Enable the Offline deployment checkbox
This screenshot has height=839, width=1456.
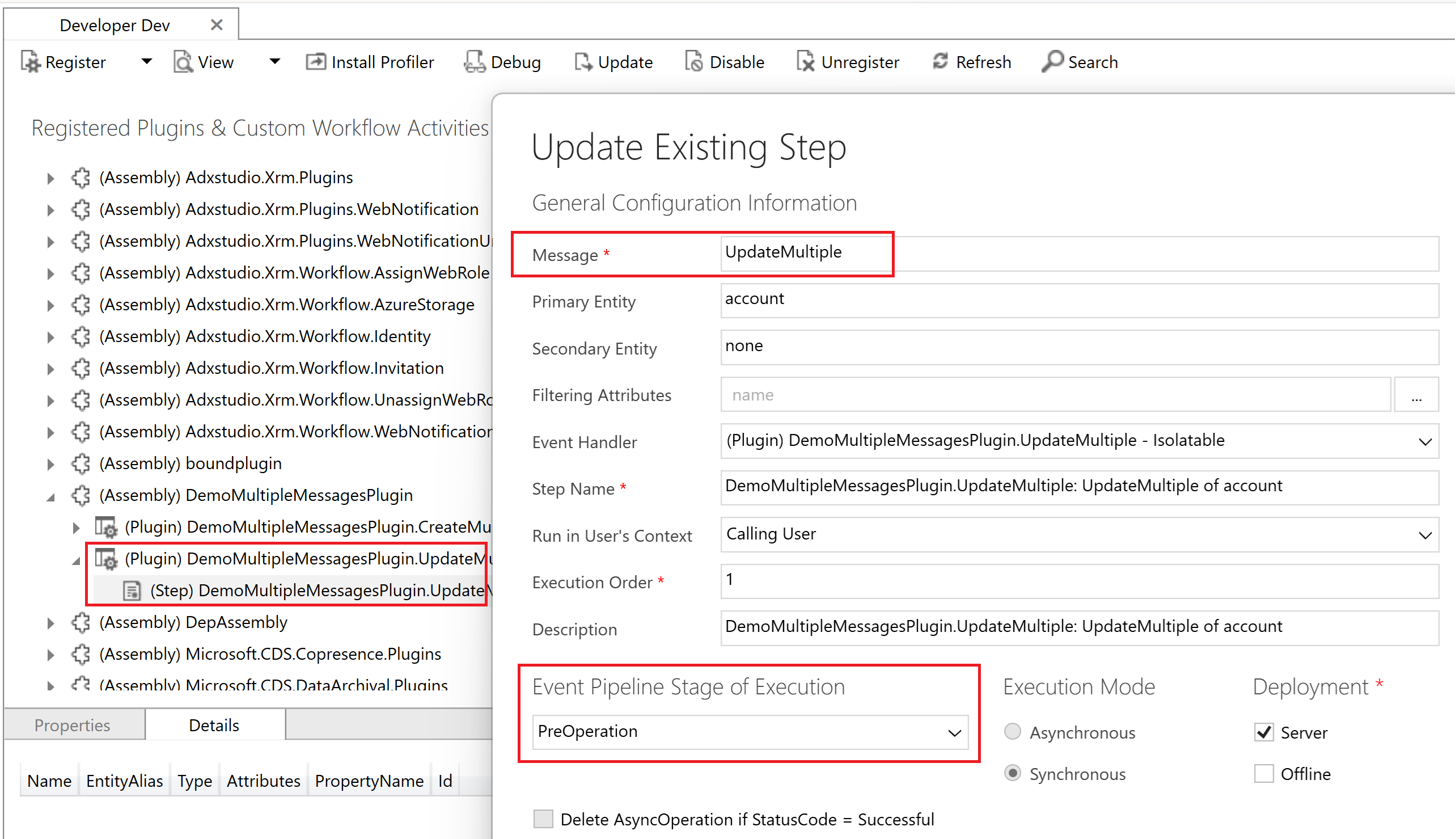(1264, 774)
